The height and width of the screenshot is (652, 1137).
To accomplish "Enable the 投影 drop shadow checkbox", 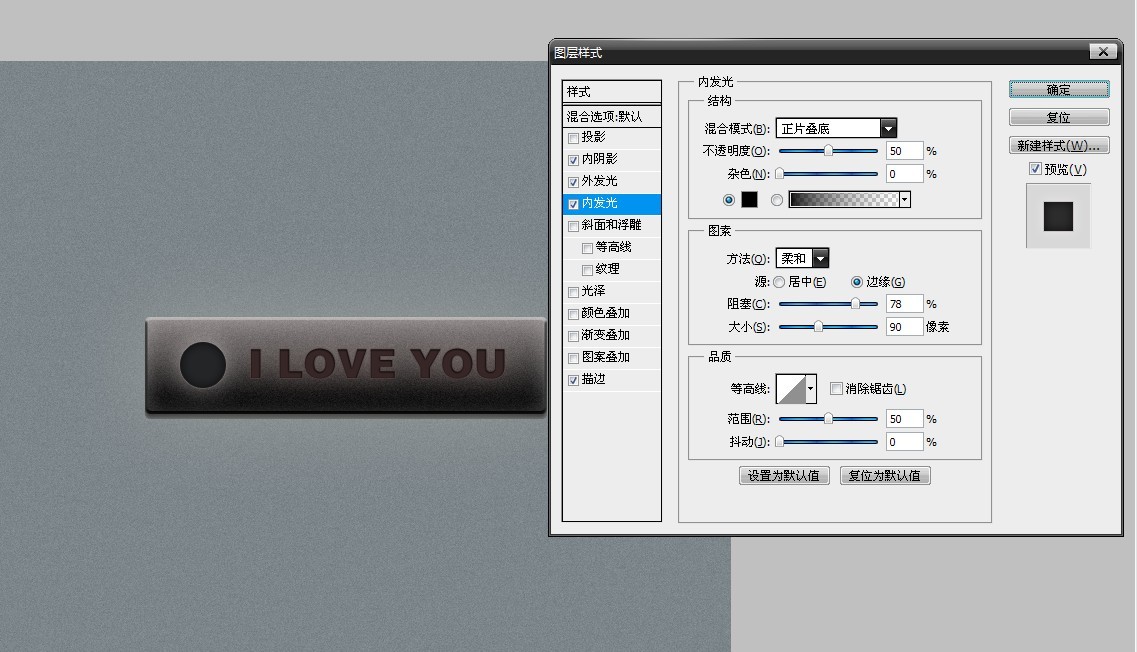I will click(573, 138).
